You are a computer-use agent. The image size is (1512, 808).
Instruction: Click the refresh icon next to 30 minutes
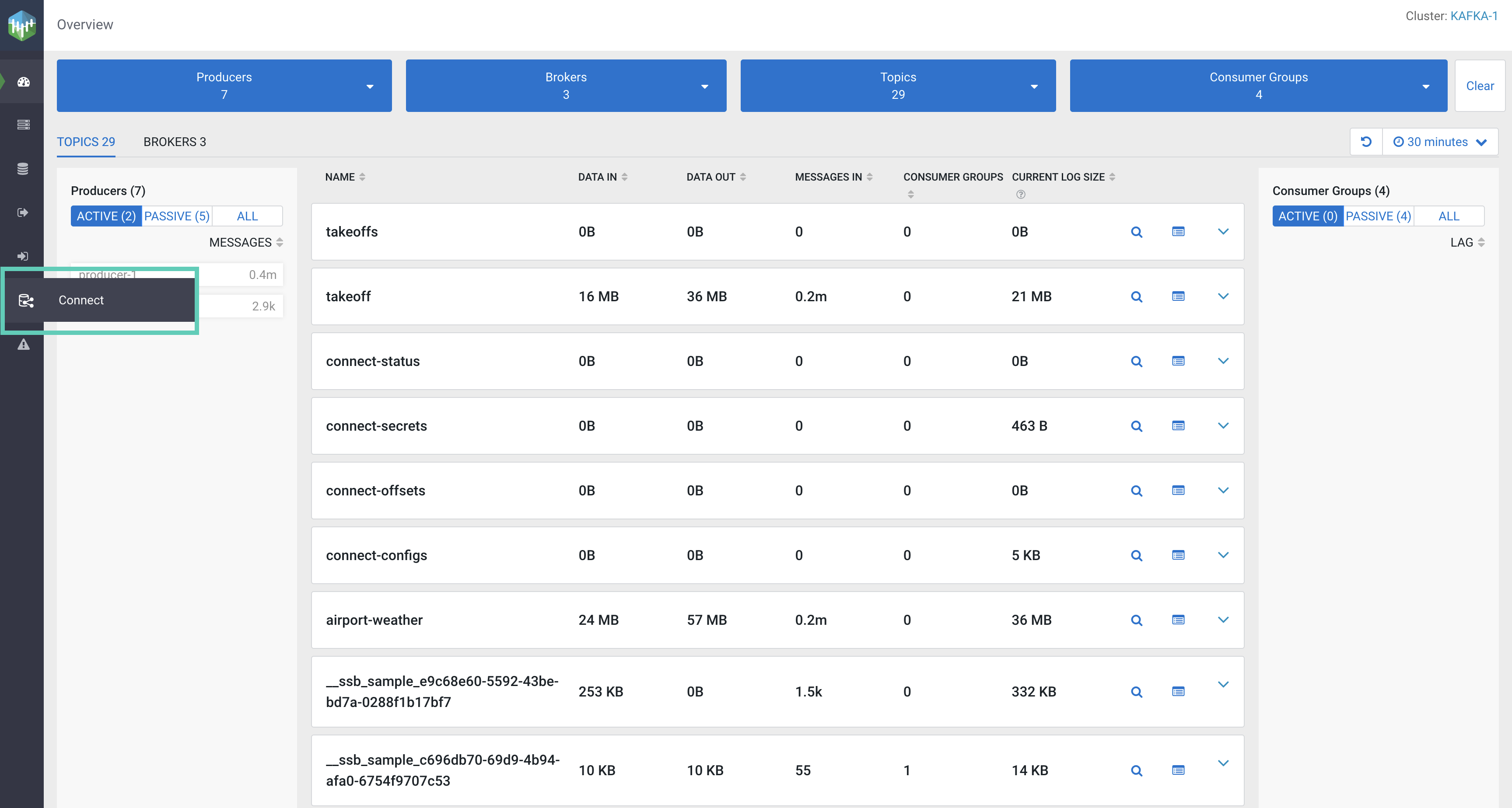1366,142
